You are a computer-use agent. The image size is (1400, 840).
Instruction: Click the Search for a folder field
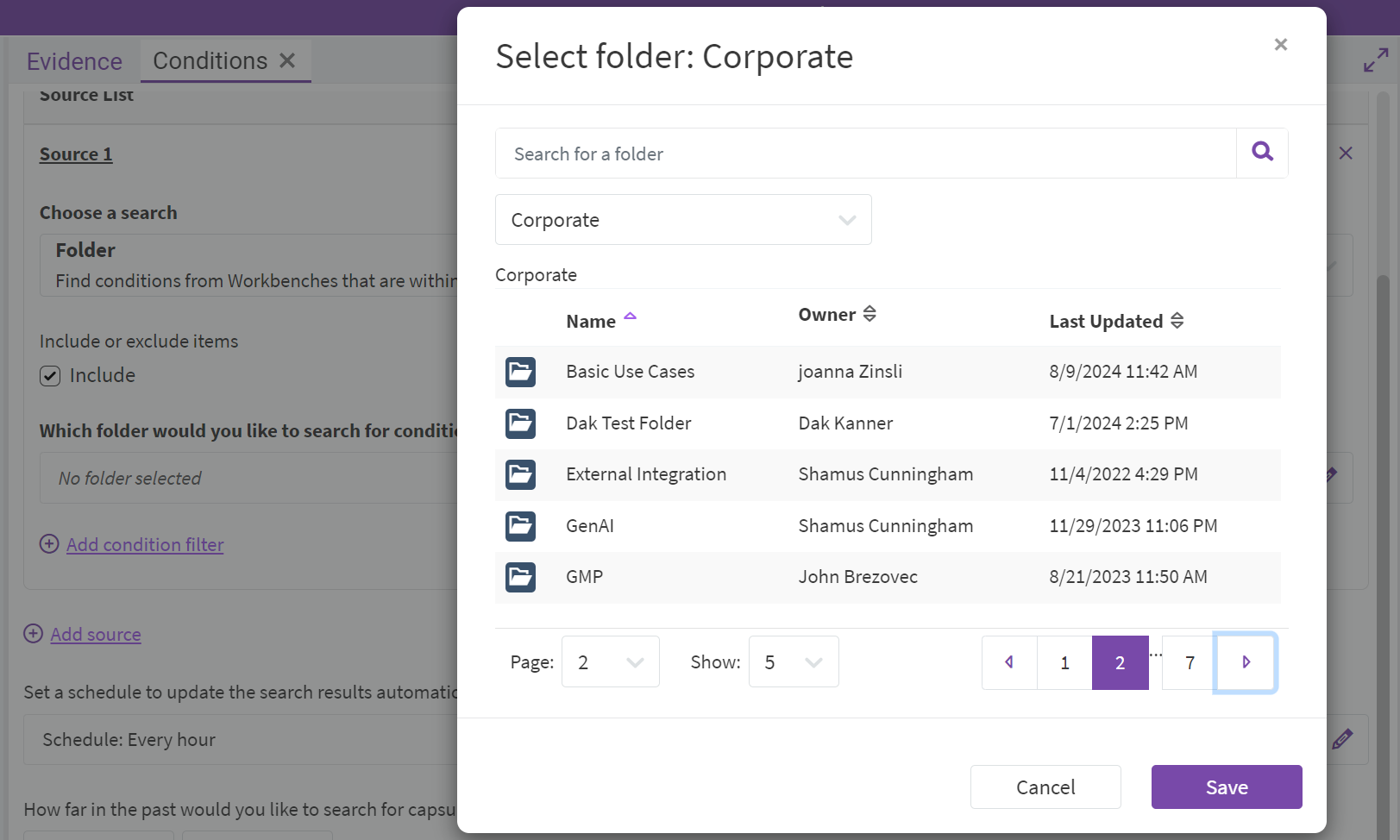(x=865, y=154)
